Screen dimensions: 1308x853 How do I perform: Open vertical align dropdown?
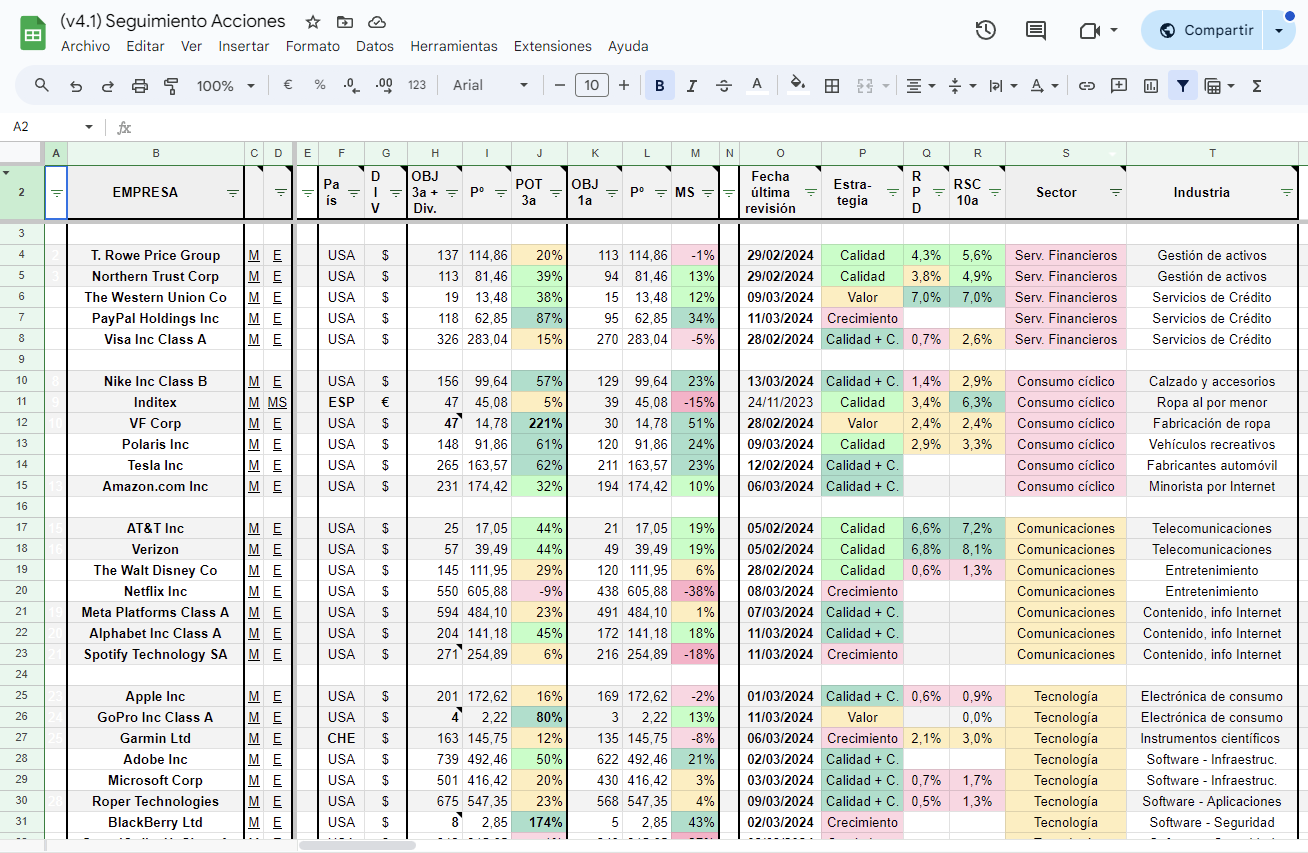click(x=962, y=86)
